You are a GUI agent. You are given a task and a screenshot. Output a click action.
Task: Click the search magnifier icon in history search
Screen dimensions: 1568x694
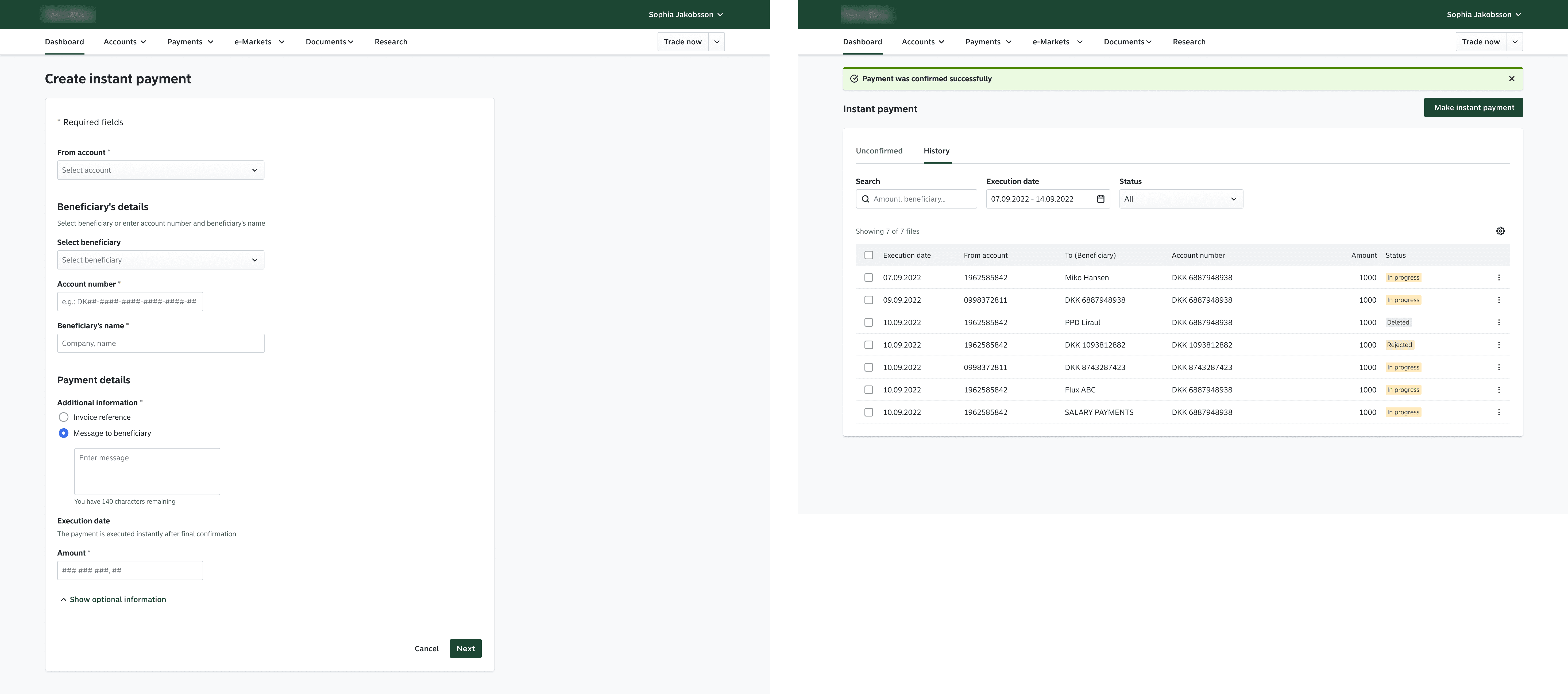[865, 199]
